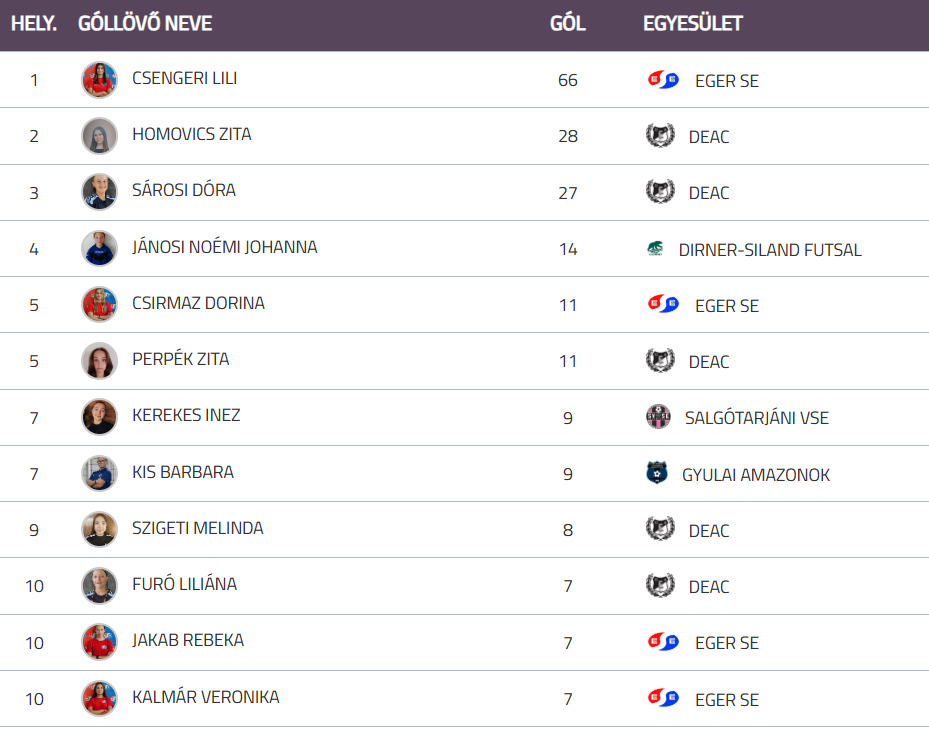Click Gyulai Amazonok club emblem

point(657,474)
